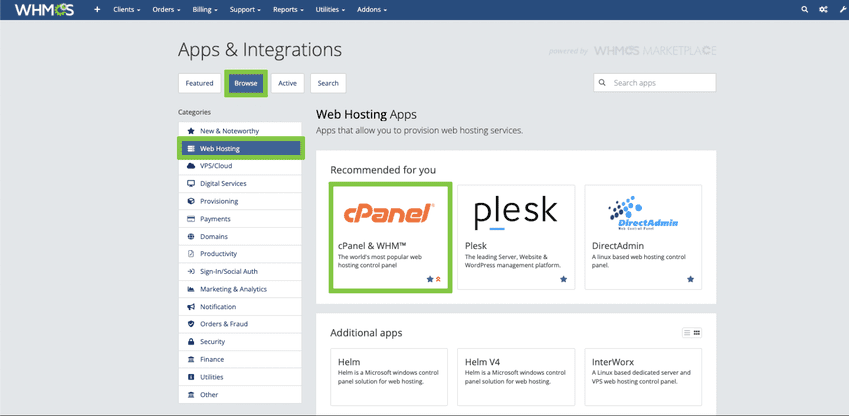Expand the Clients dropdown menu
Viewport: 849px width, 416px height.
coord(127,10)
